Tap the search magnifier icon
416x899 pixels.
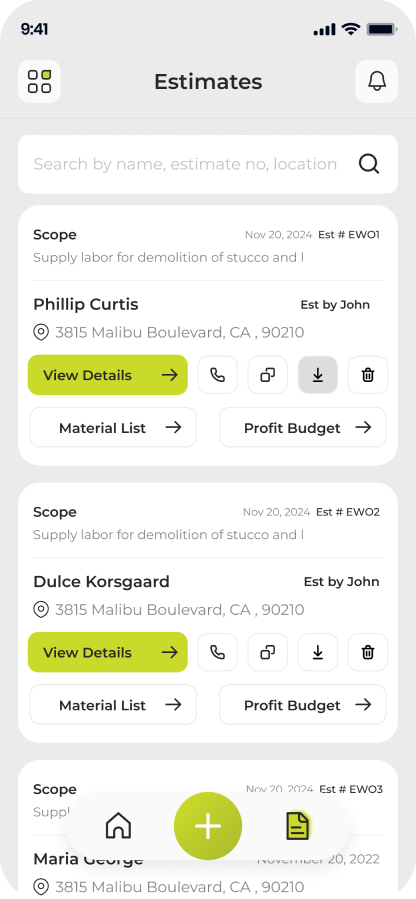pyautogui.click(x=369, y=165)
